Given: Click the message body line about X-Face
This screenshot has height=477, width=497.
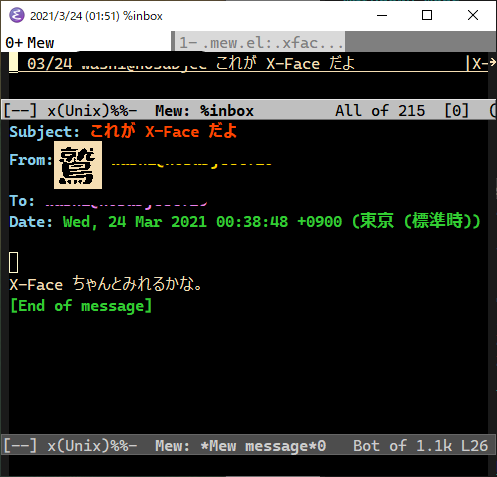Looking at the screenshot, I should coord(105,284).
